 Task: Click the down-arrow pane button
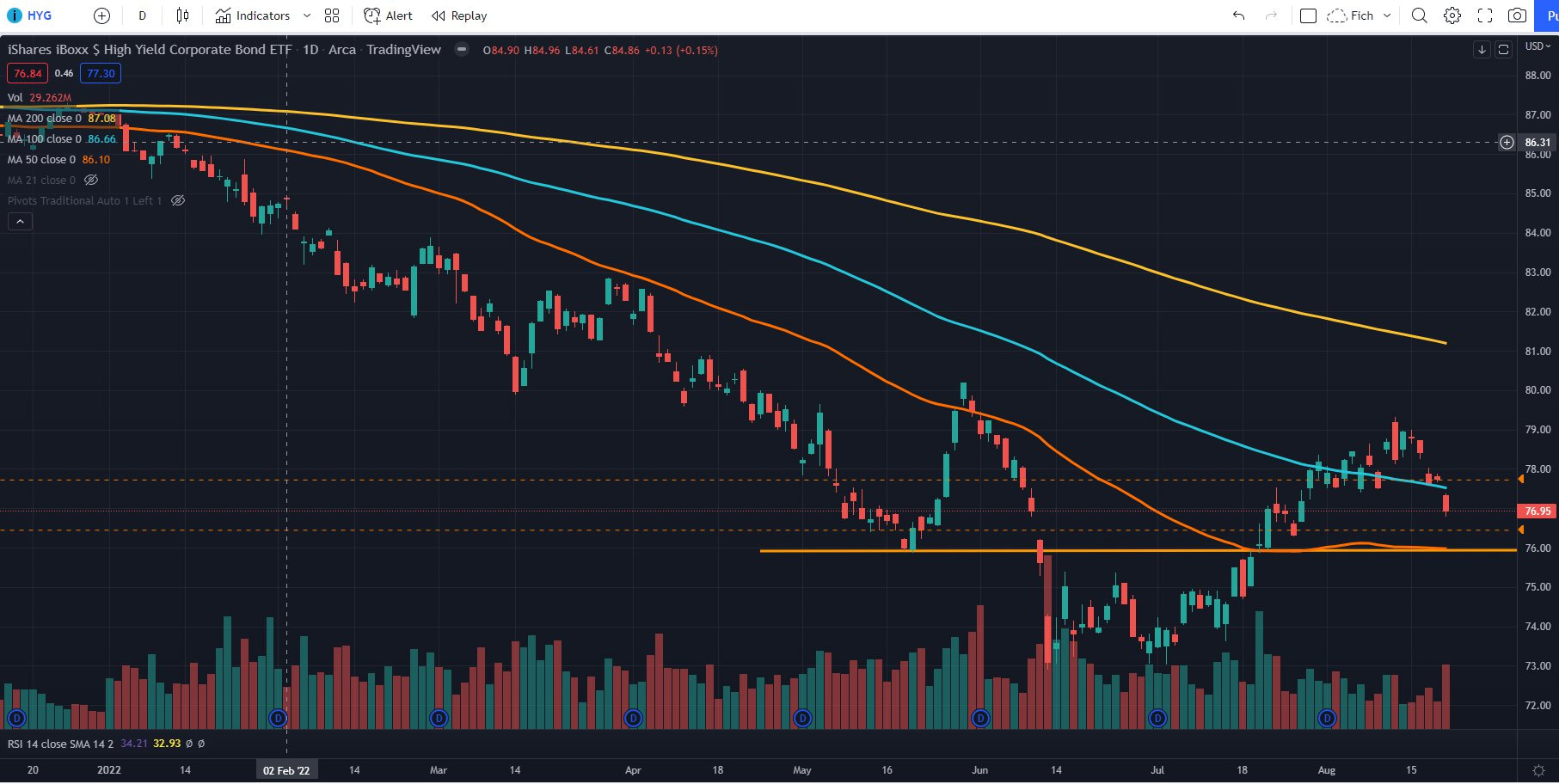pyautogui.click(x=1482, y=50)
